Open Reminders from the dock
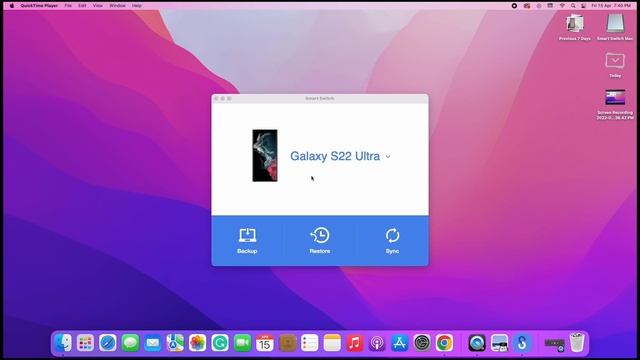The image size is (640, 360). pyautogui.click(x=310, y=343)
